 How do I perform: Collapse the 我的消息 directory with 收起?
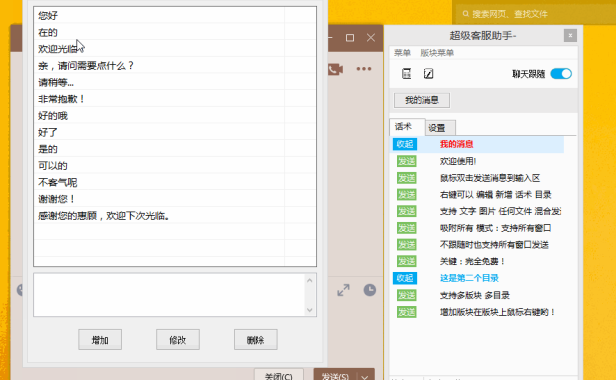tap(405, 144)
